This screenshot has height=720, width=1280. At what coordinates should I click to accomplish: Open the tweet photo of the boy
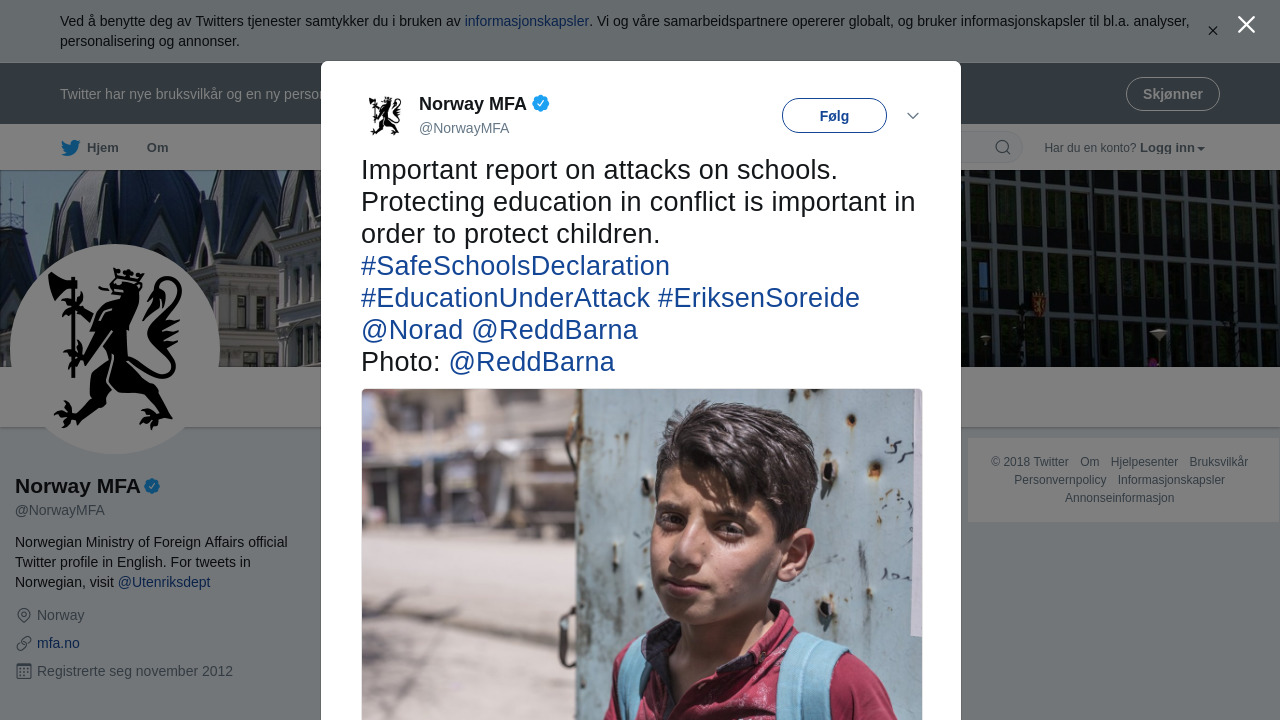click(x=641, y=553)
